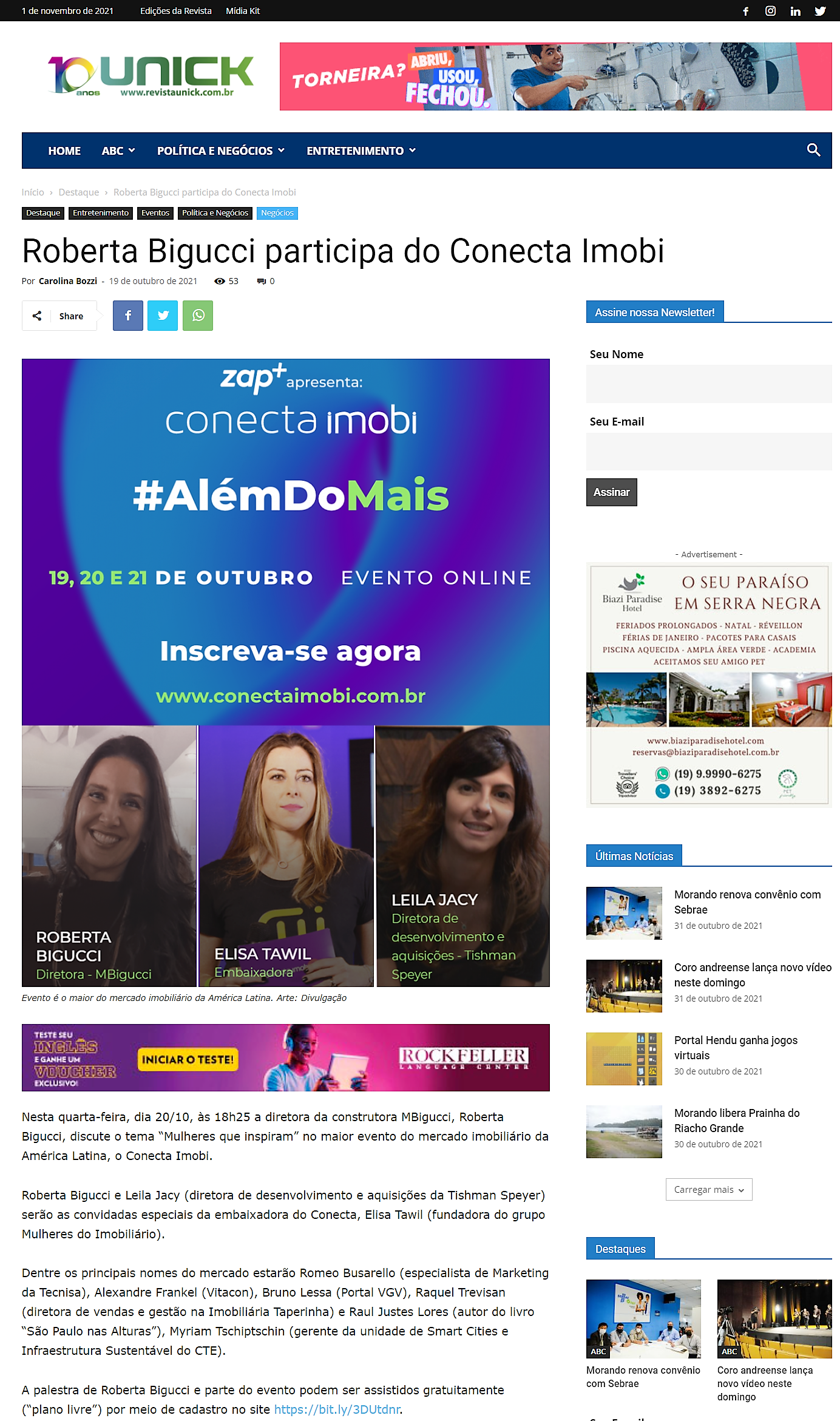Screen dimensions: 840x1421
Task: Open Edições da Revista top link
Action: (176, 11)
